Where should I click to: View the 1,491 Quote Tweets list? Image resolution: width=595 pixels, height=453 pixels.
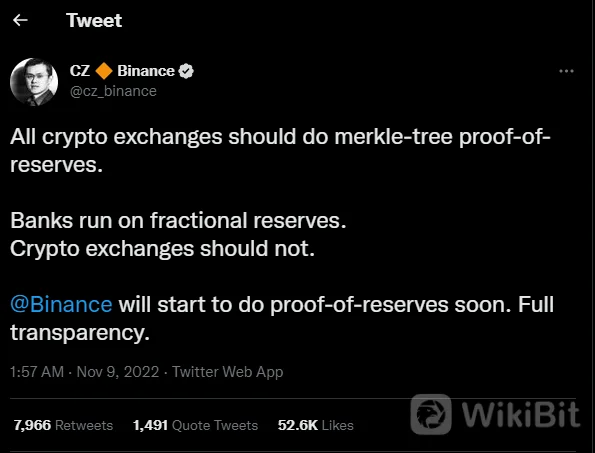[195, 425]
